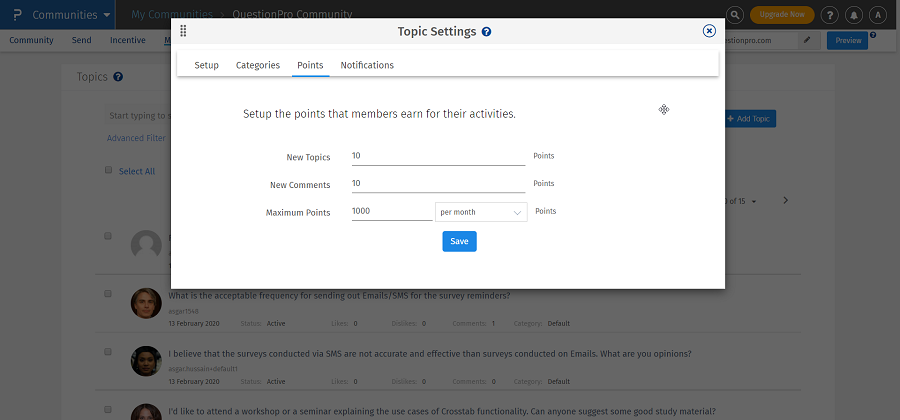The image size is (900, 420).
Task: Click the New Topics points input field
Action: point(439,155)
